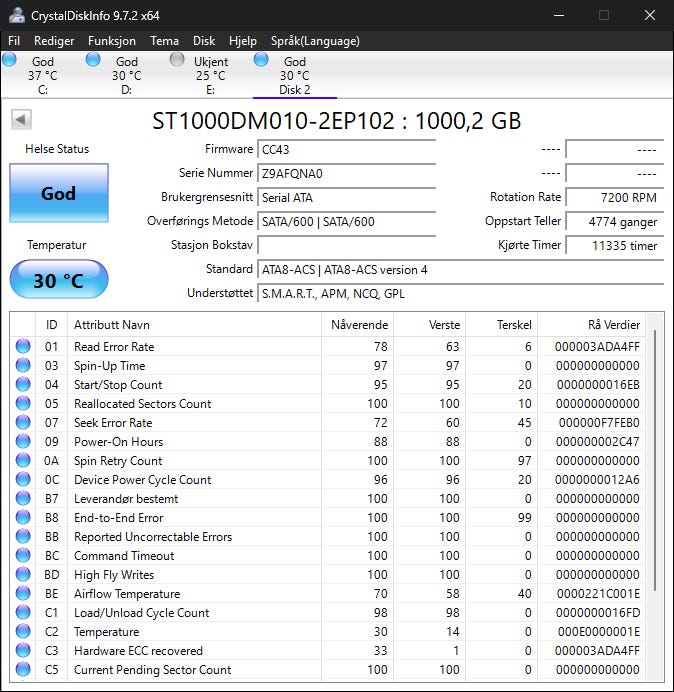Open the Funksjon menu
This screenshot has width=674, height=692.
click(x=111, y=41)
